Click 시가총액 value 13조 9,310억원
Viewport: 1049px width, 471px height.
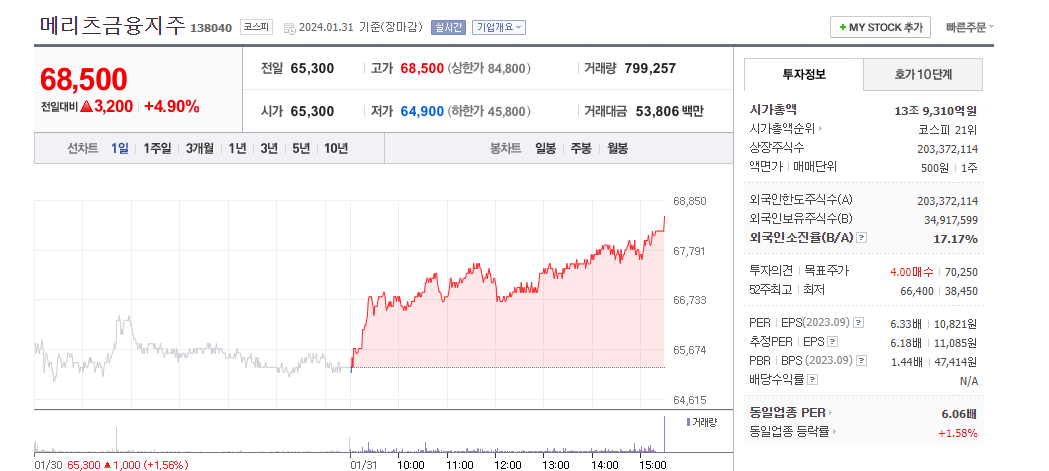click(x=936, y=110)
